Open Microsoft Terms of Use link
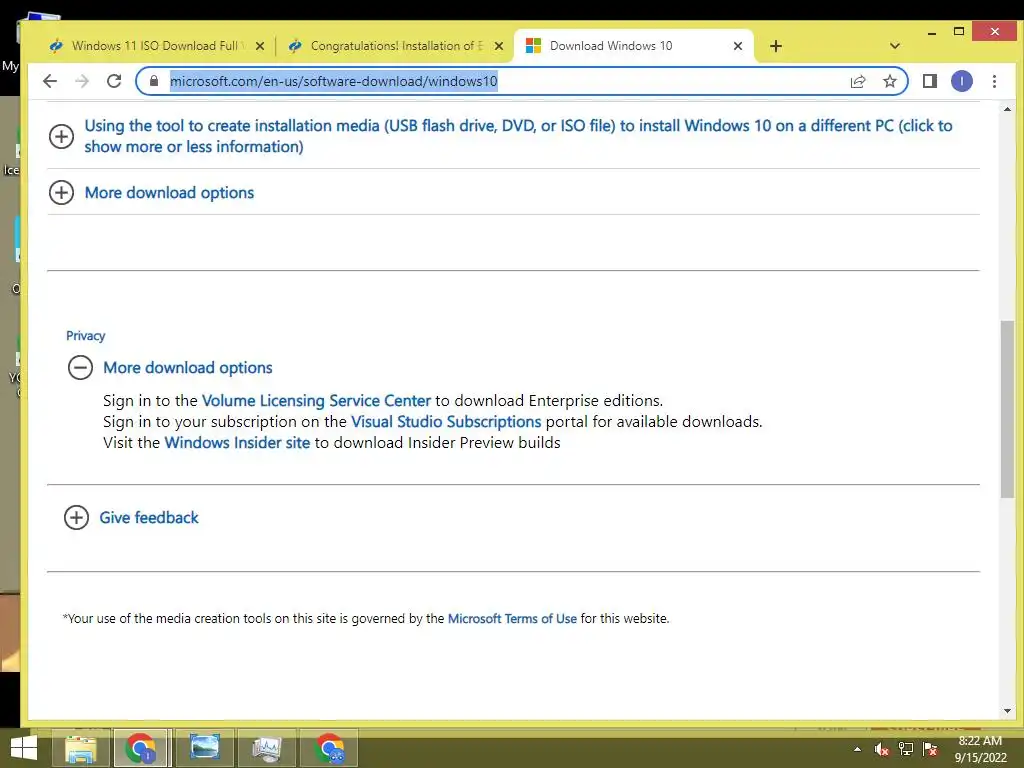 [512, 618]
